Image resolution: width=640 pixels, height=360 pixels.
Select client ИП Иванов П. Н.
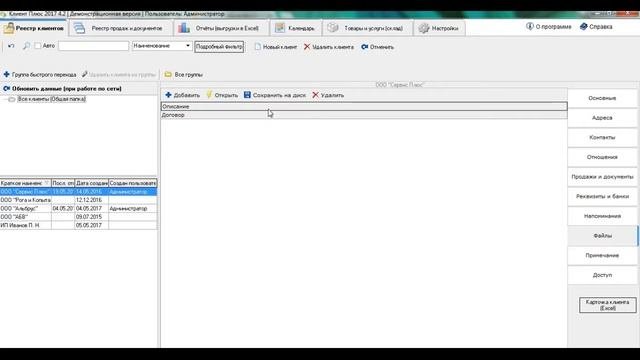click(25, 225)
